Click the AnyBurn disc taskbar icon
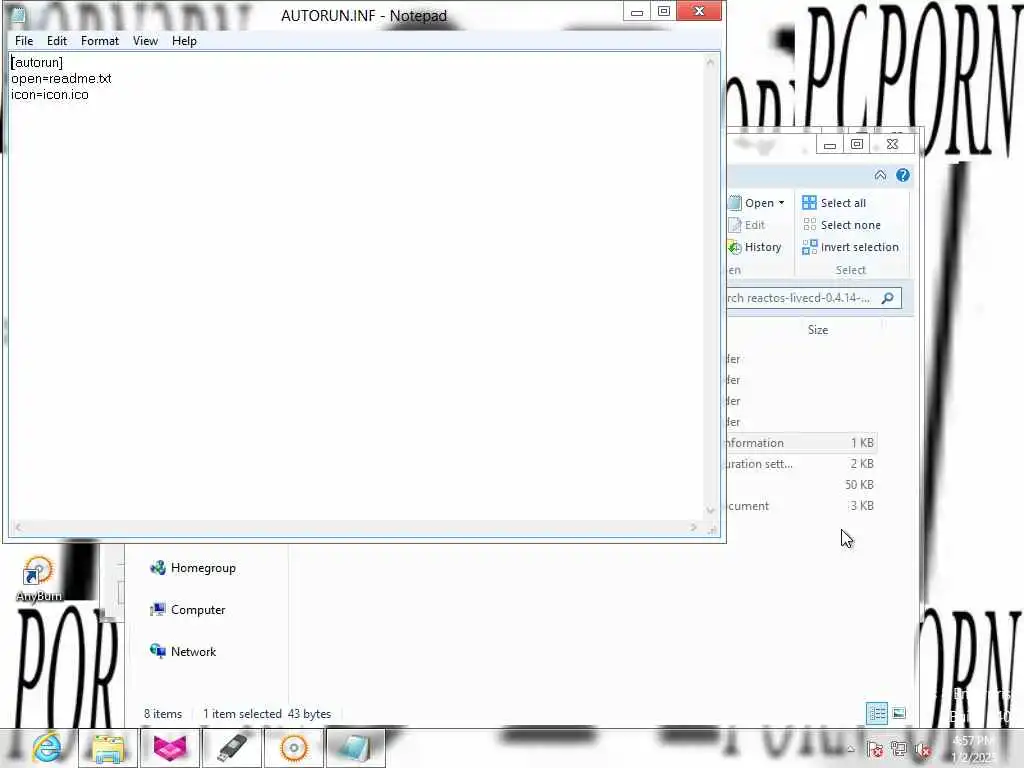1024x768 pixels. point(294,748)
